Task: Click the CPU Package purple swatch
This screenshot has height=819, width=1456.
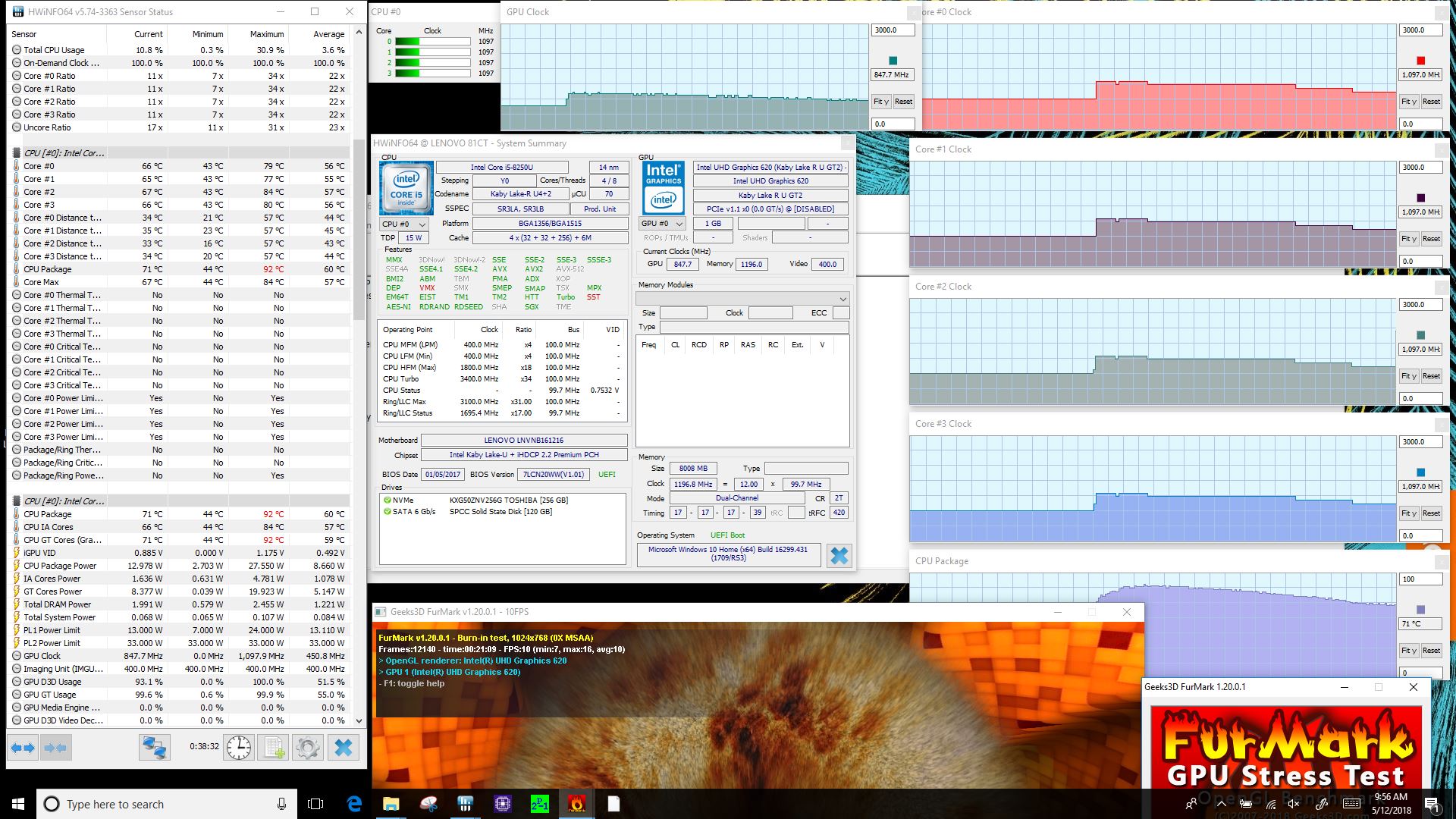Action: (x=1420, y=610)
